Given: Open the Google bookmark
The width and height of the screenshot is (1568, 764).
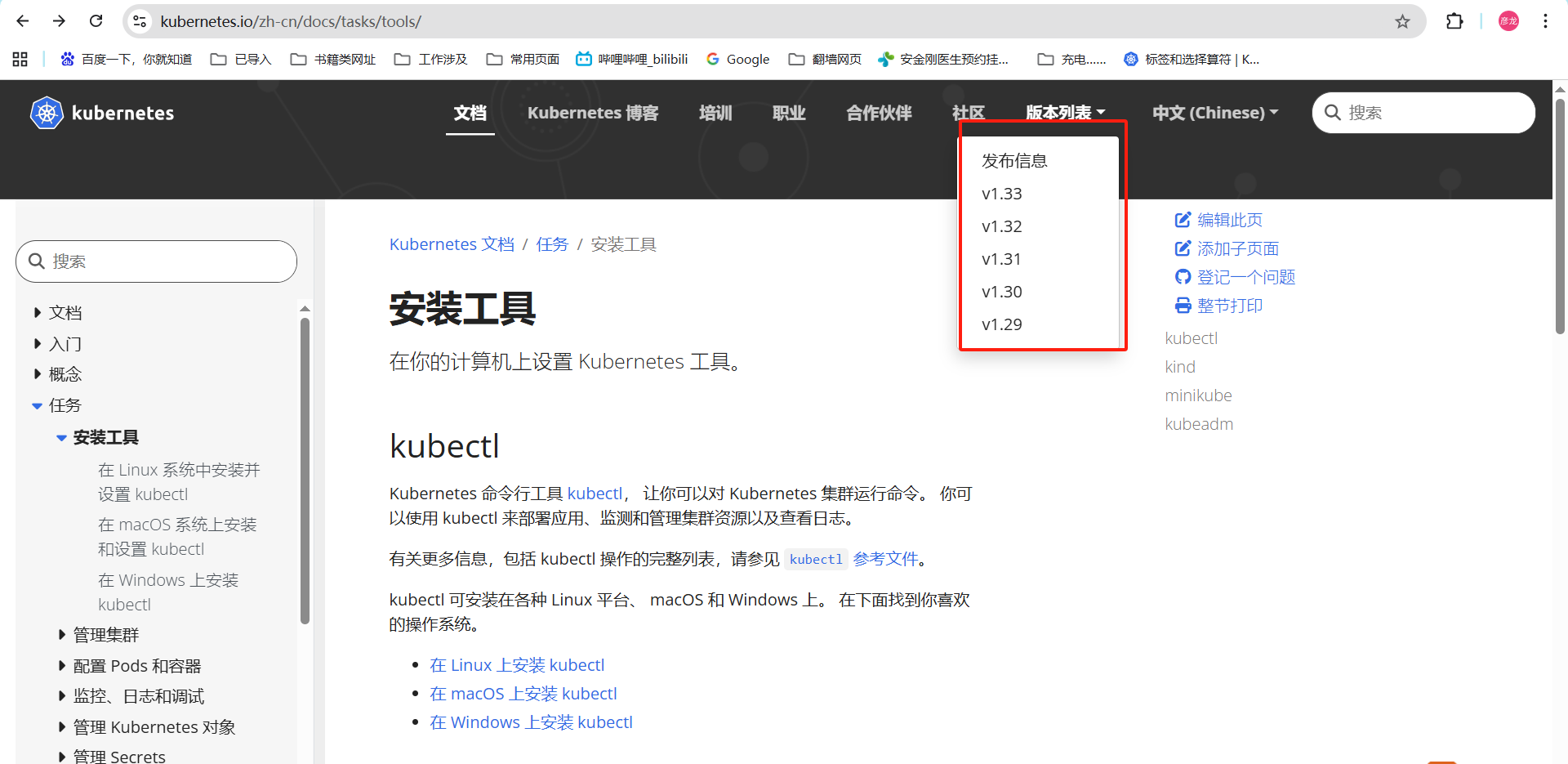Looking at the screenshot, I should coord(738,59).
